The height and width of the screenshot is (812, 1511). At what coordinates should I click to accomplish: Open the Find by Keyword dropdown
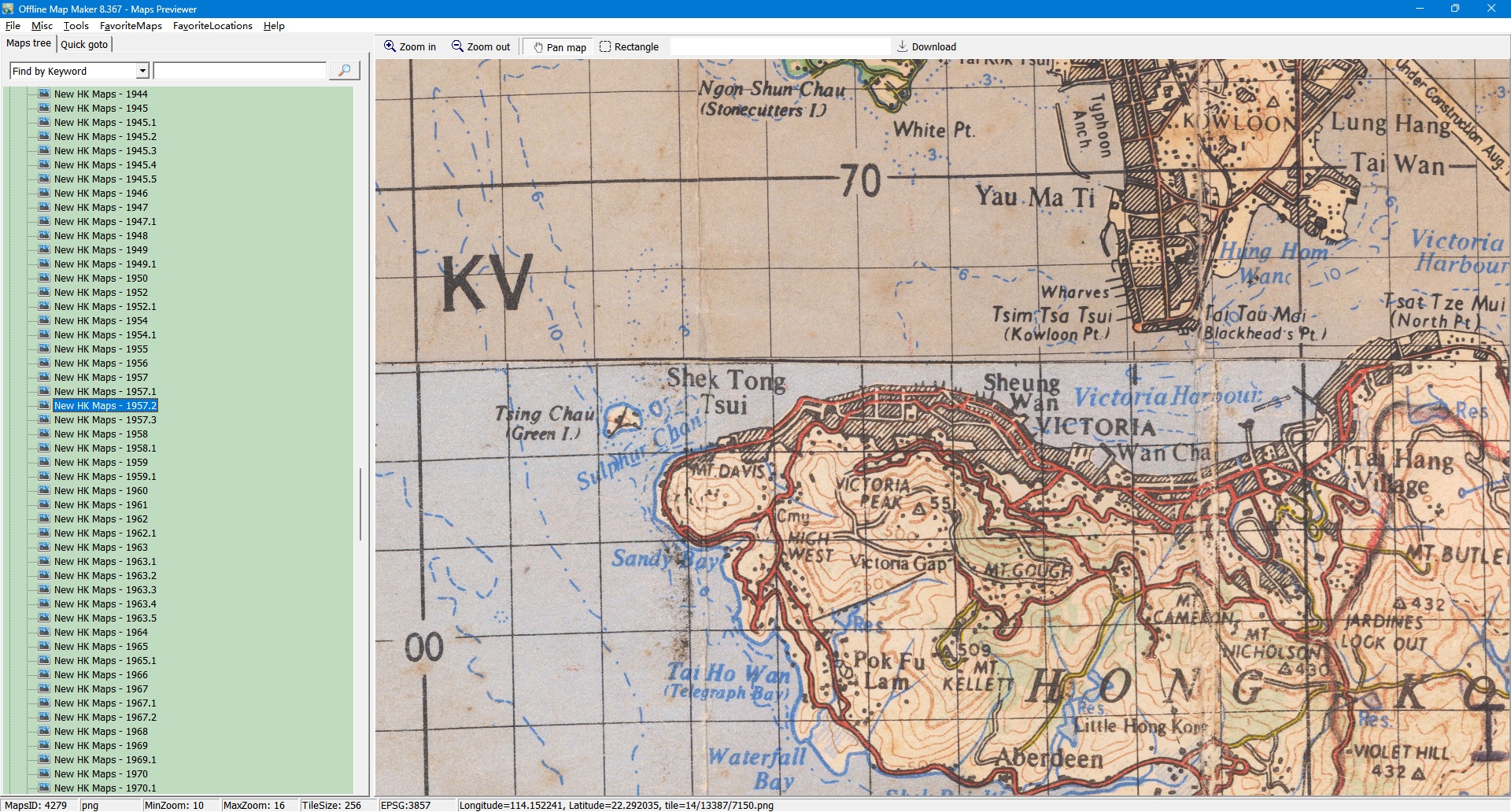point(142,71)
